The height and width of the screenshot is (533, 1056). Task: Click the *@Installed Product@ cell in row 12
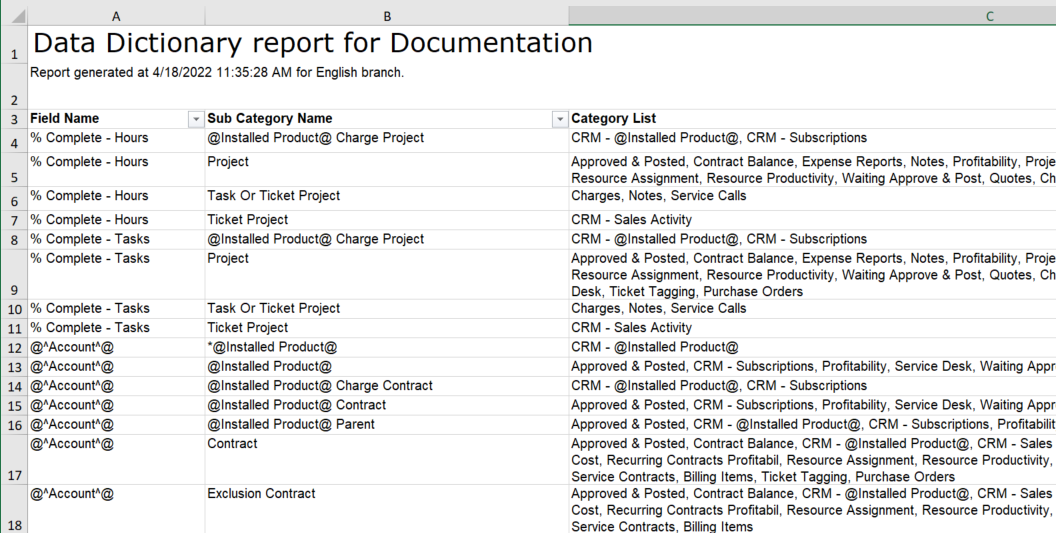coord(272,347)
